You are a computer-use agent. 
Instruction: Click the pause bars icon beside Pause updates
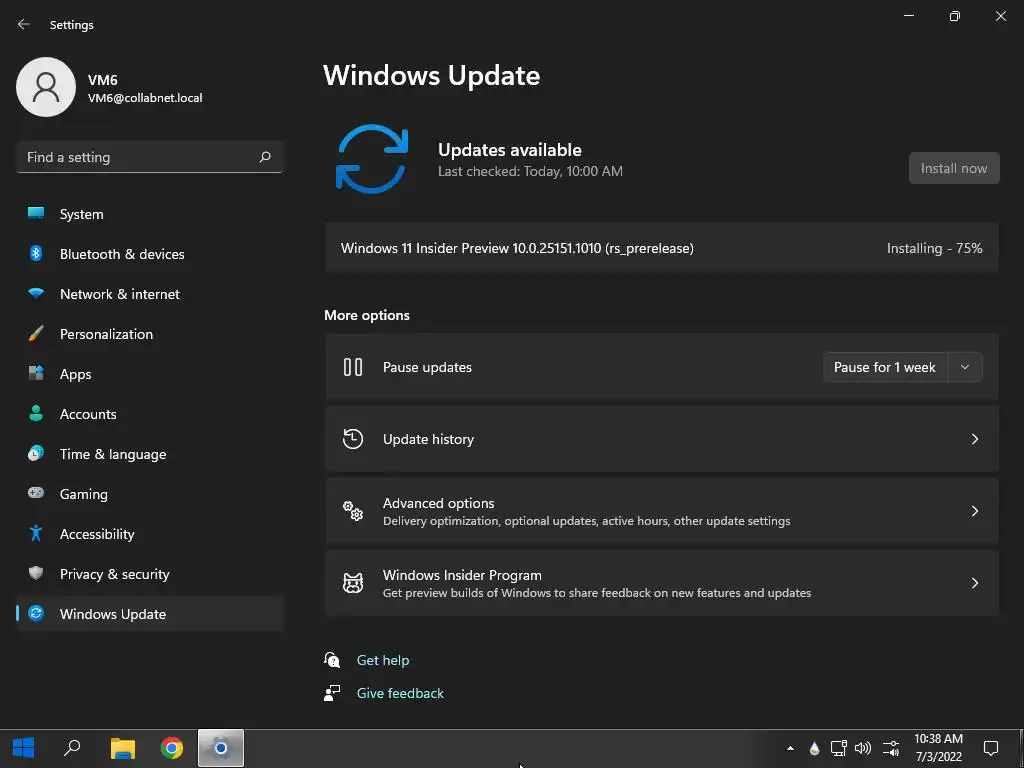tap(353, 367)
